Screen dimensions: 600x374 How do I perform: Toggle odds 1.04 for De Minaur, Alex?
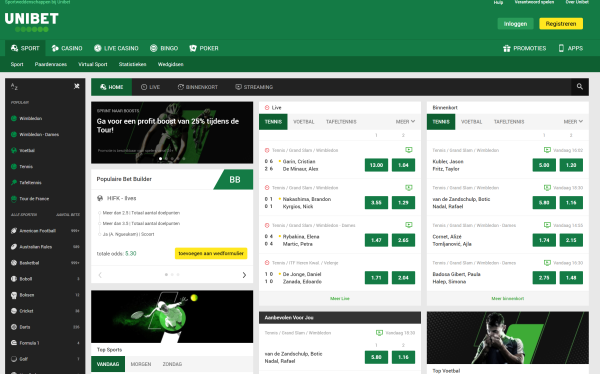(x=403, y=165)
